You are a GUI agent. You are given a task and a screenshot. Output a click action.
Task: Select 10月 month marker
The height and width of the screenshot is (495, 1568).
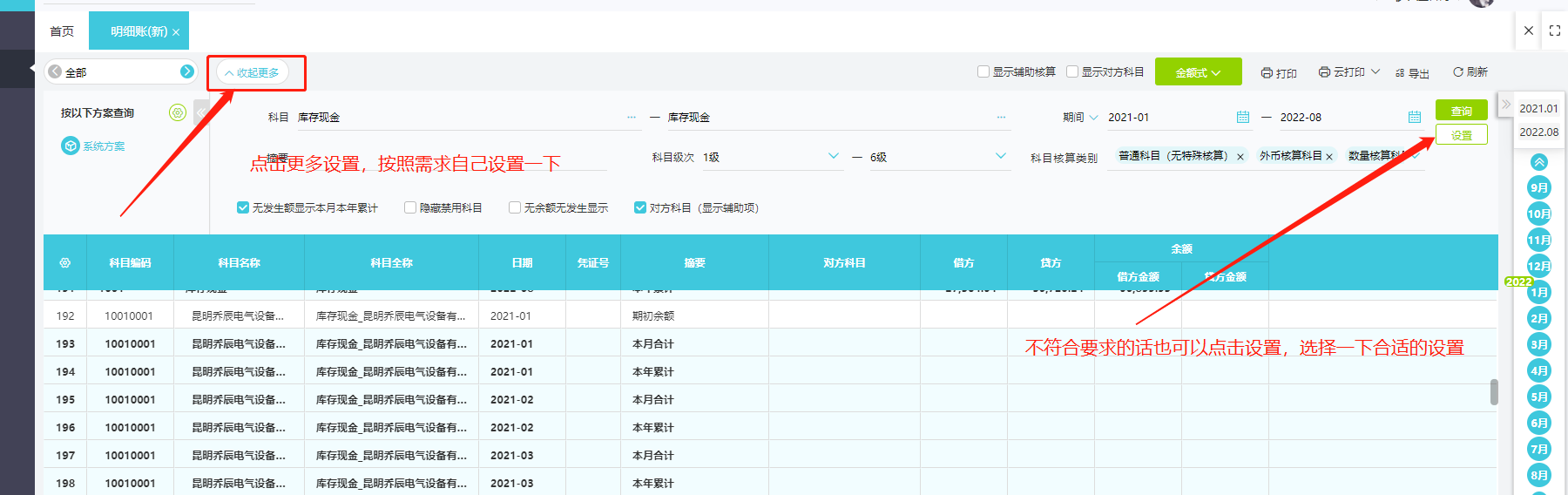coord(1539,214)
